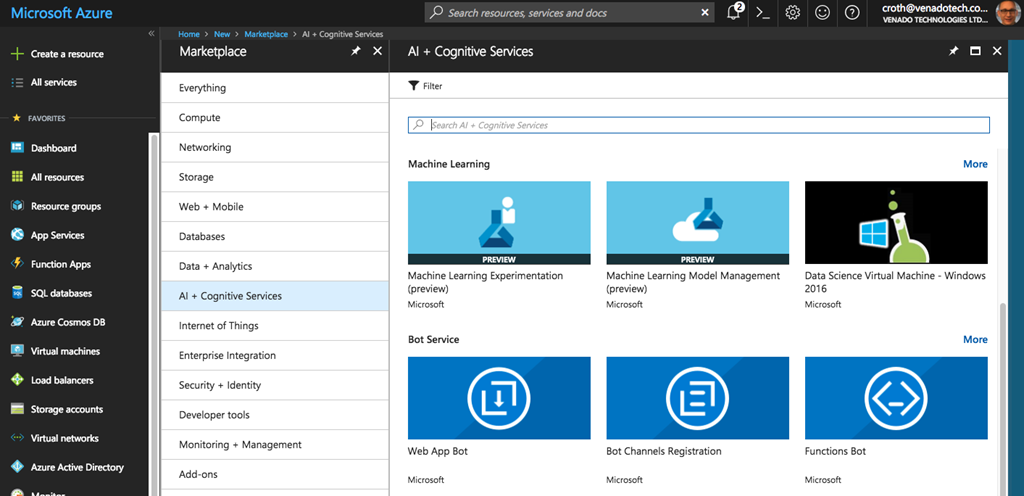Open the notifications bell icon
The image size is (1024, 496).
click(734, 12)
